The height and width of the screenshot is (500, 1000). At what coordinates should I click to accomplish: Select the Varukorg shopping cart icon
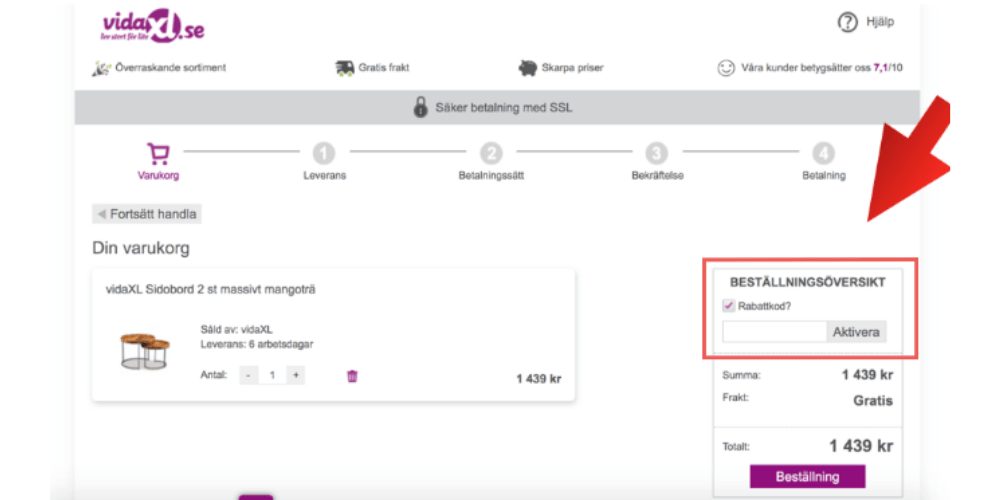pyautogui.click(x=157, y=153)
